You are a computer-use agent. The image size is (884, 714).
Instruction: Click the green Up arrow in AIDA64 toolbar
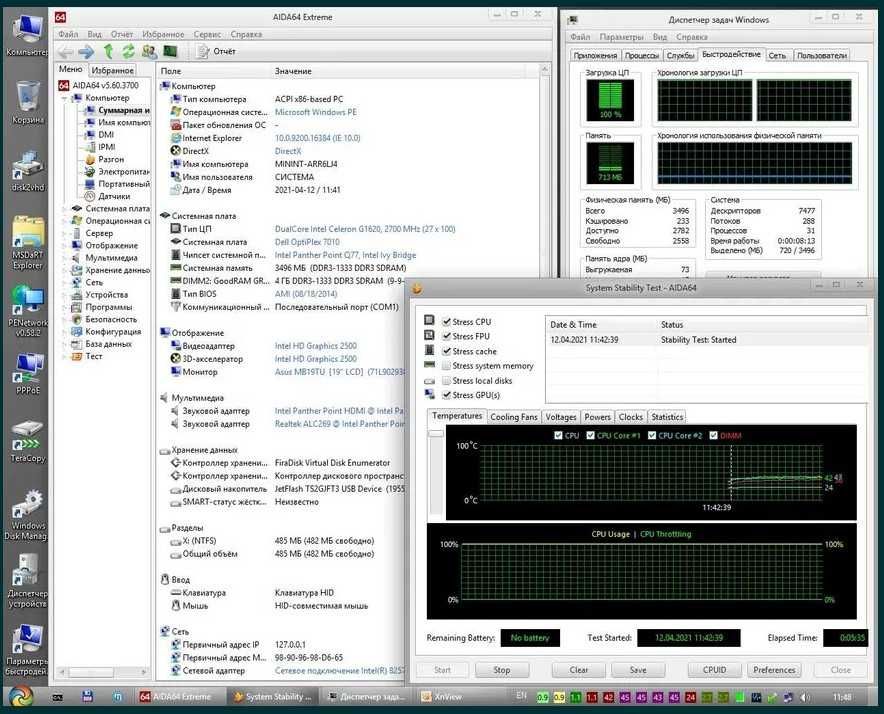point(108,52)
